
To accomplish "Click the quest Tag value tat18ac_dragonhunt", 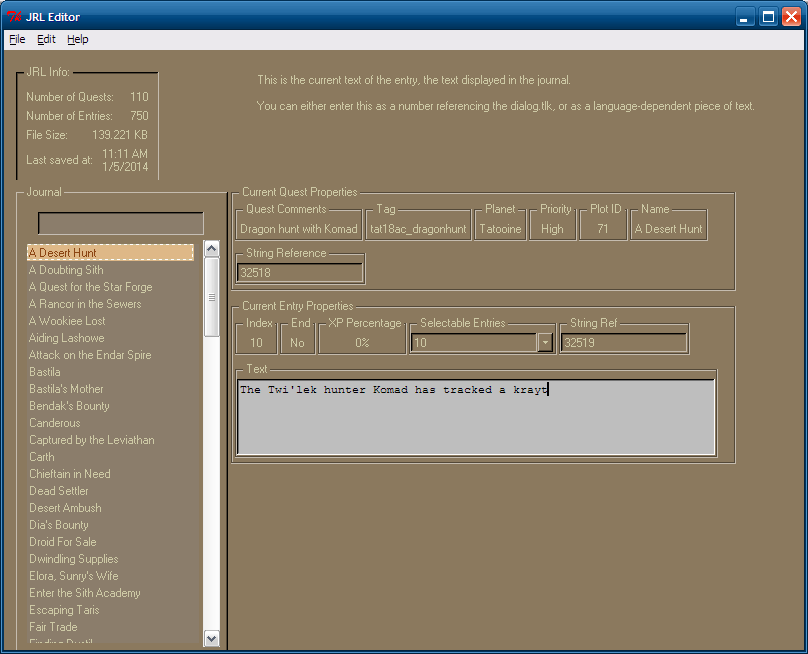I will 418,229.
